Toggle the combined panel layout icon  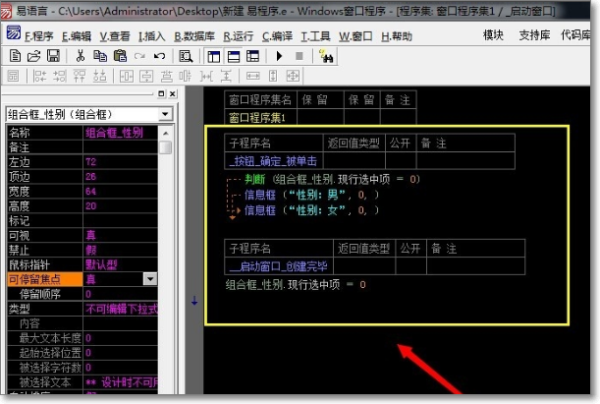coord(253,56)
